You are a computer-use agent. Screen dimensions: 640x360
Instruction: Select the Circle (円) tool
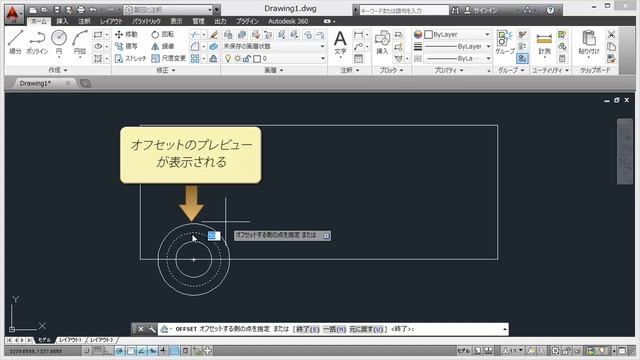[x=59, y=42]
